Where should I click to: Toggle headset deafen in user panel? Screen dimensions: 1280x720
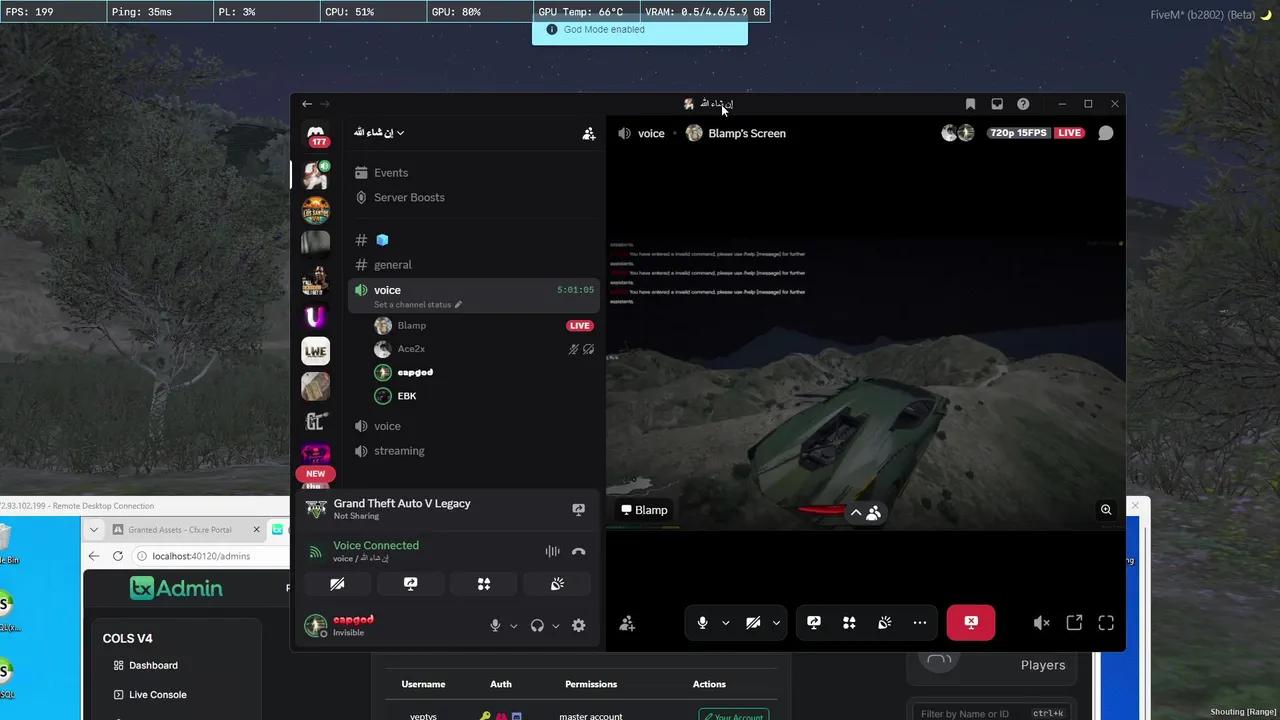[x=537, y=625]
